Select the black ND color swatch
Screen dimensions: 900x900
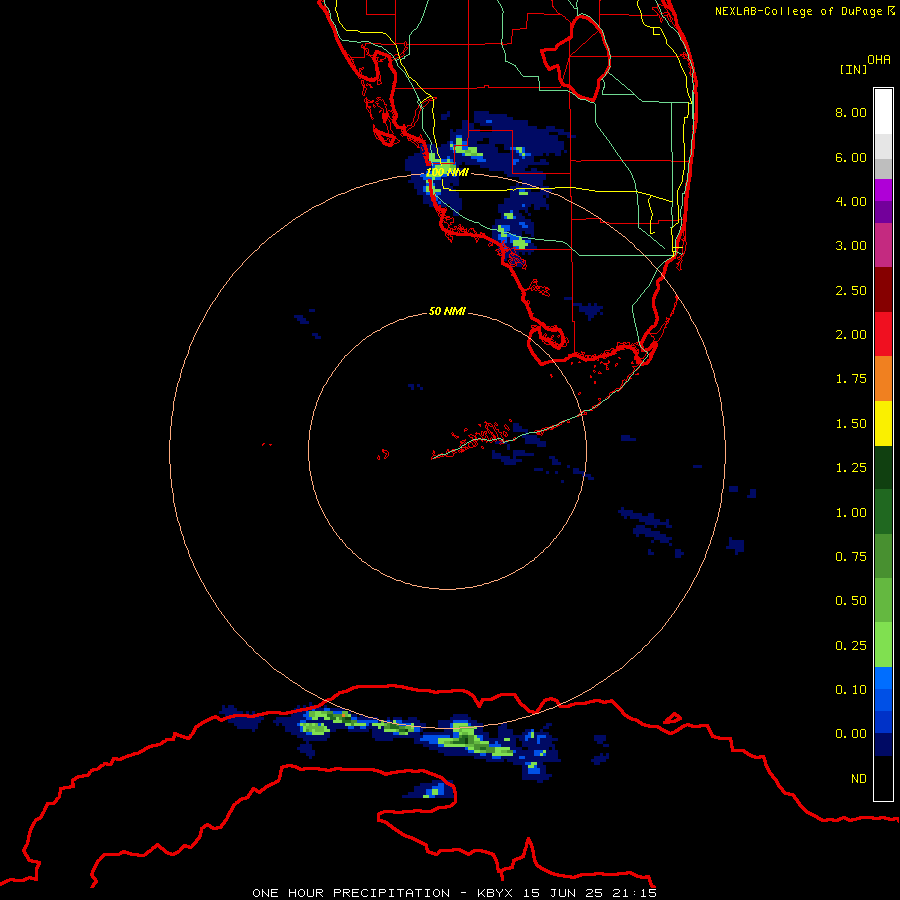click(x=883, y=778)
